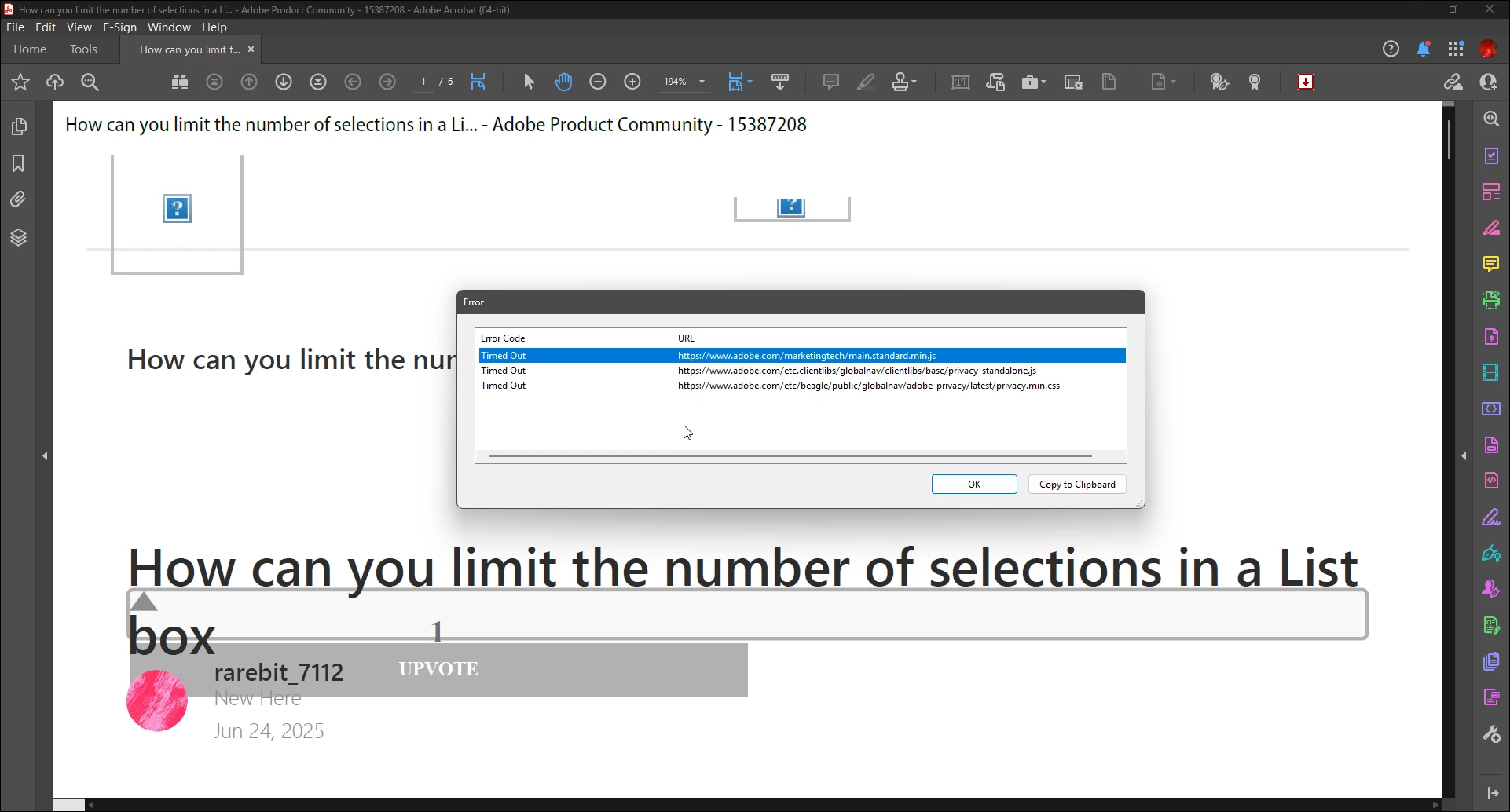The image size is (1510, 812).
Task: Open the attachments paperclip panel
Action: 19,199
